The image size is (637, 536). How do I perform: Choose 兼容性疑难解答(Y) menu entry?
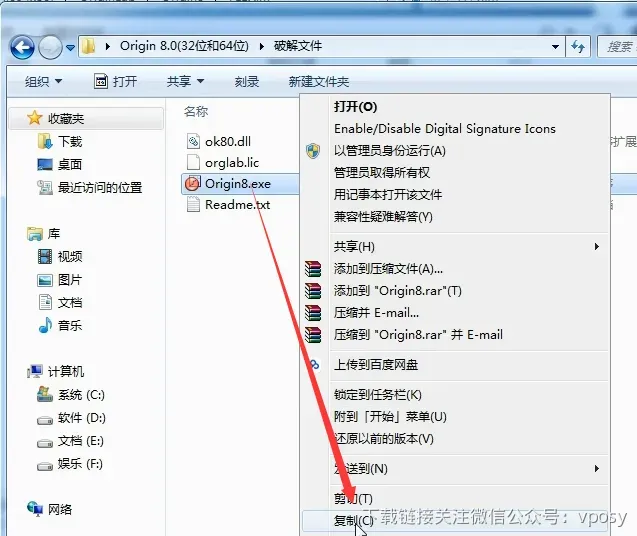coord(455,217)
